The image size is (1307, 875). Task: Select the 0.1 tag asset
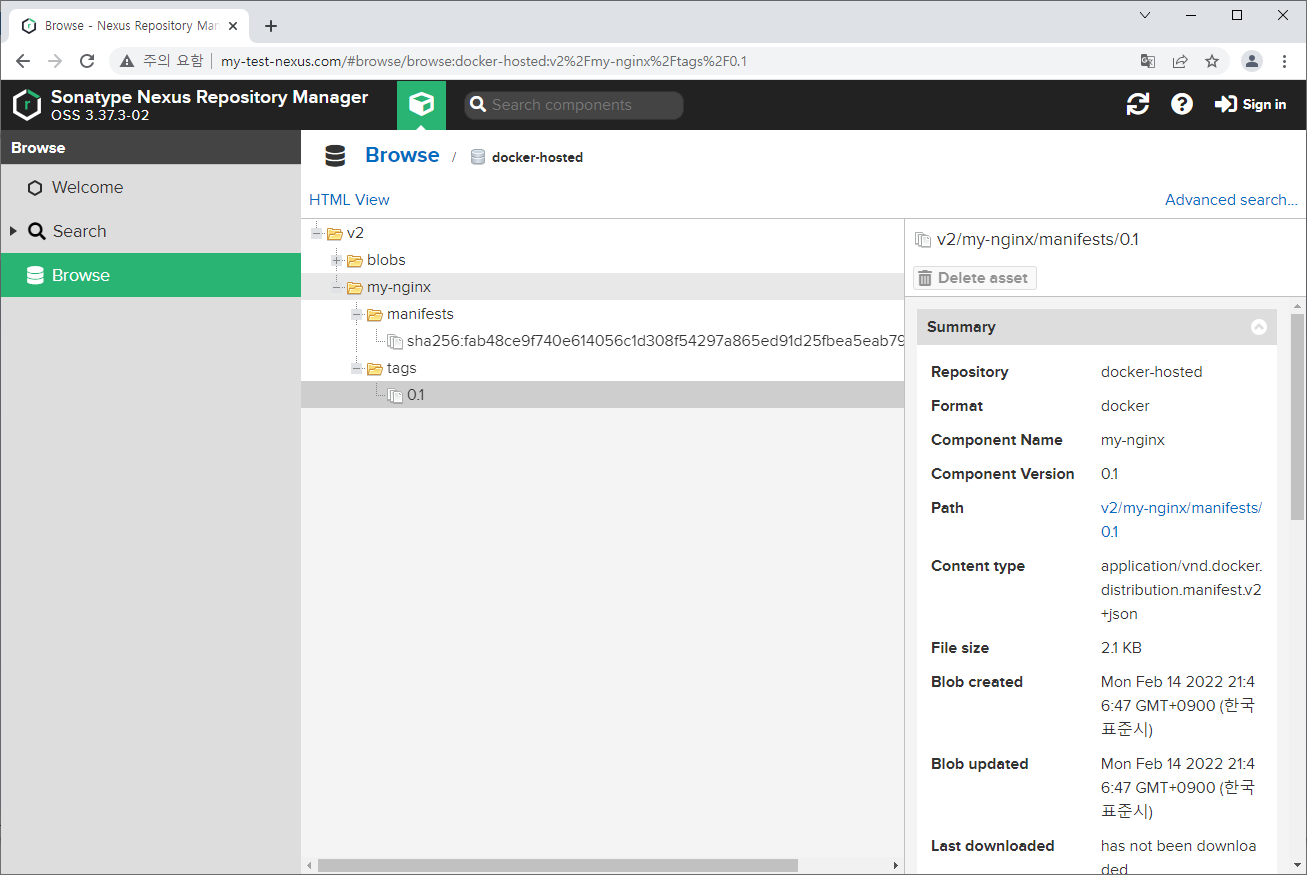[406, 395]
